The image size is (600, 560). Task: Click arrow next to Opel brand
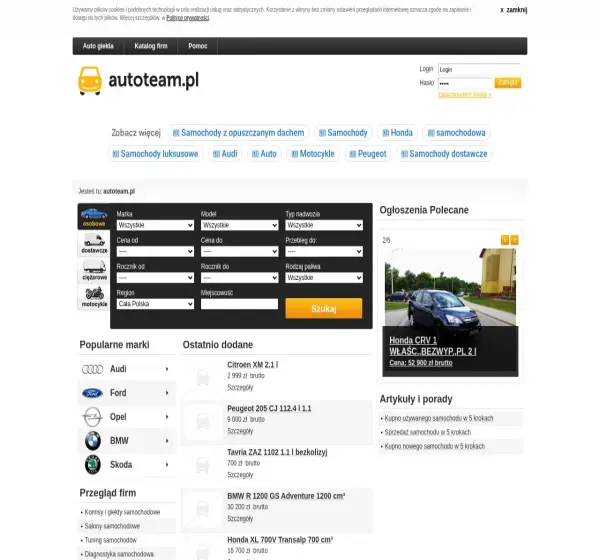[x=167, y=417]
